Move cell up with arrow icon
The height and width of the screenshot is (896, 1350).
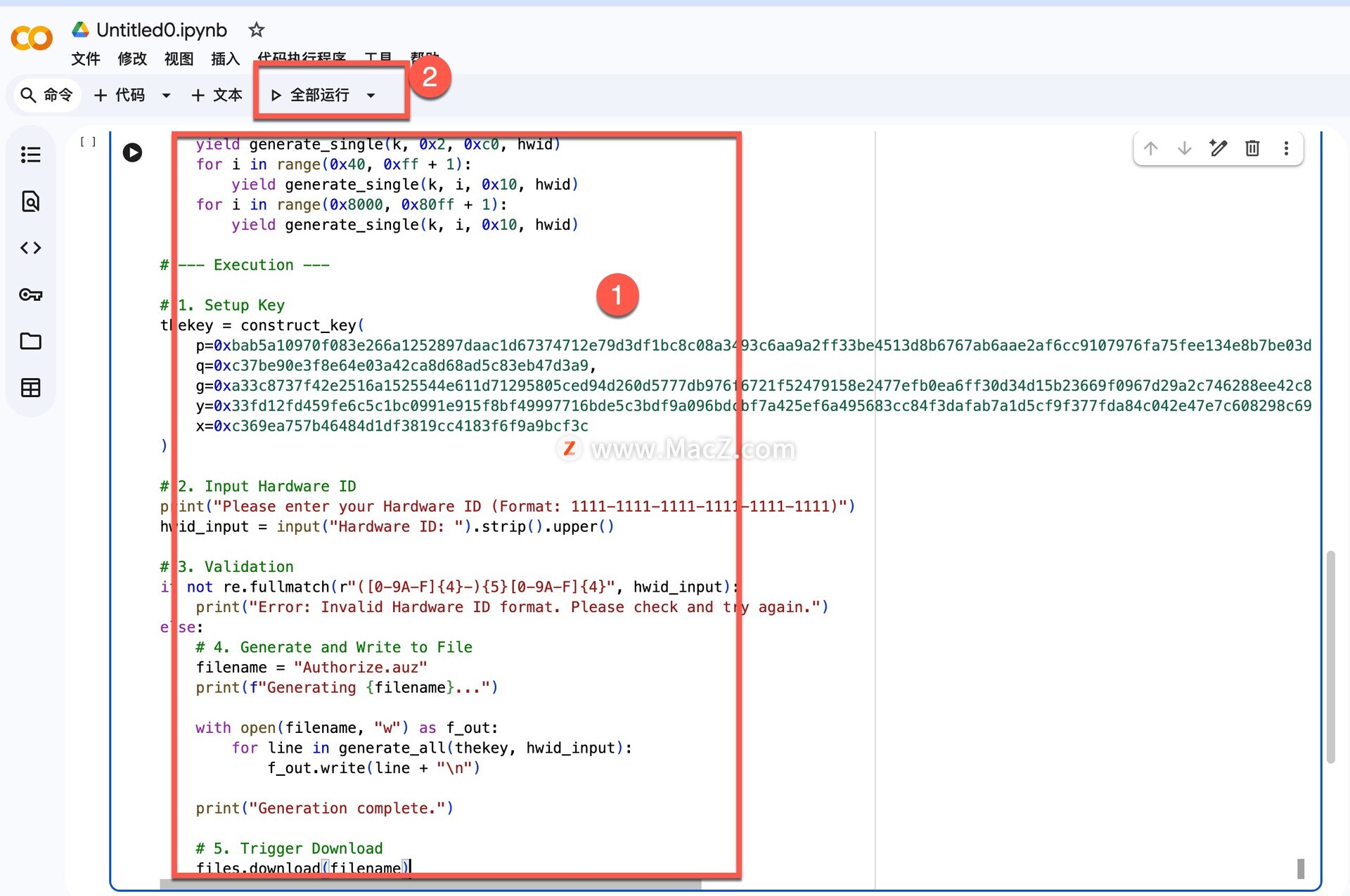(x=1150, y=148)
